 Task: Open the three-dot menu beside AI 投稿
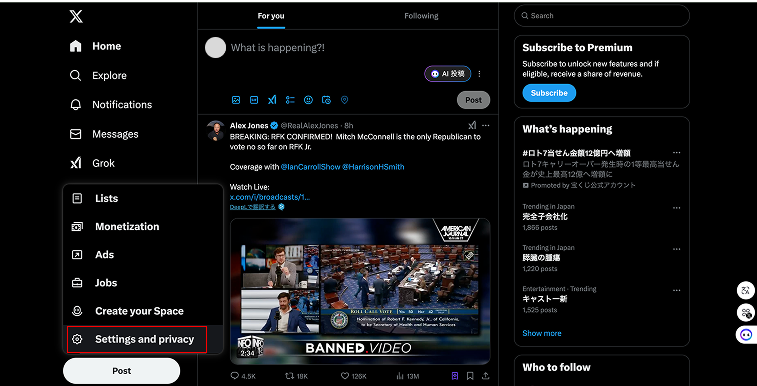tap(479, 74)
